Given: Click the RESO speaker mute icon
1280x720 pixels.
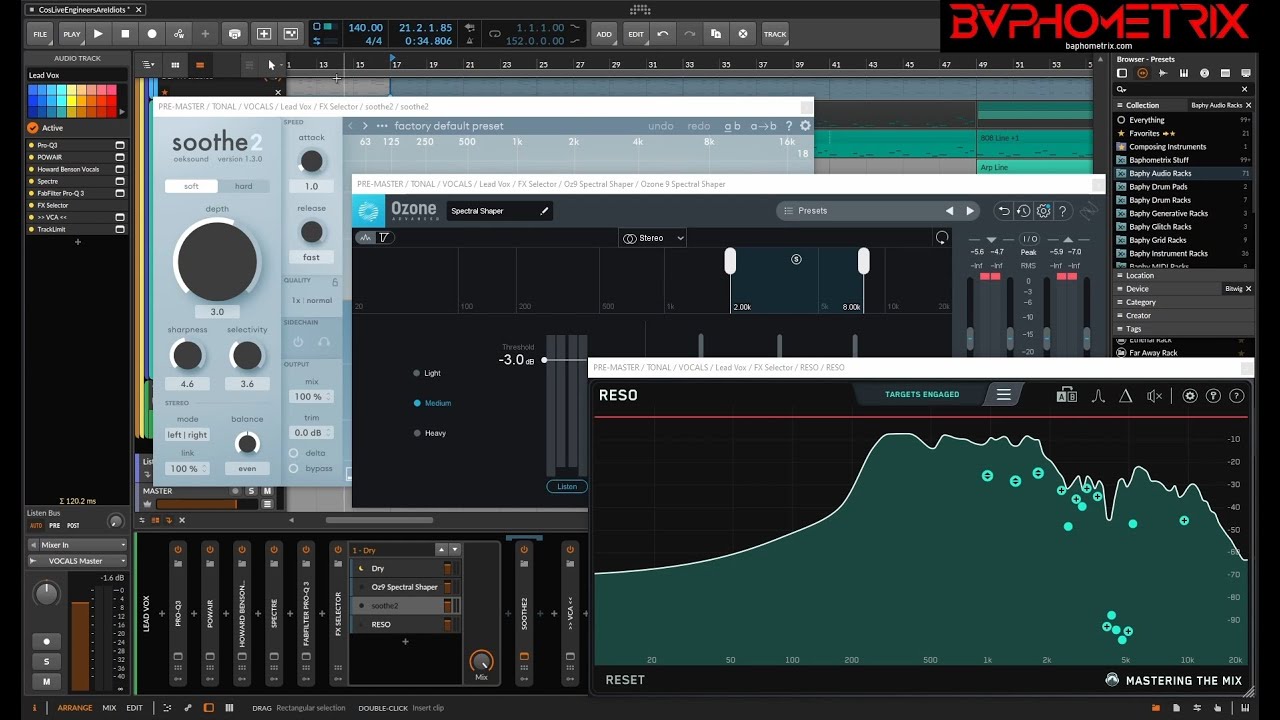Looking at the screenshot, I should [1155, 396].
